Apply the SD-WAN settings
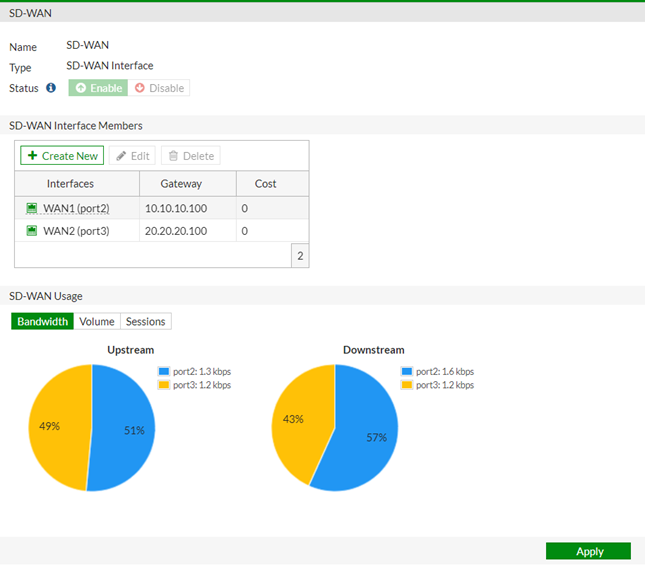Viewport: 645px width, 575px height. click(588, 551)
